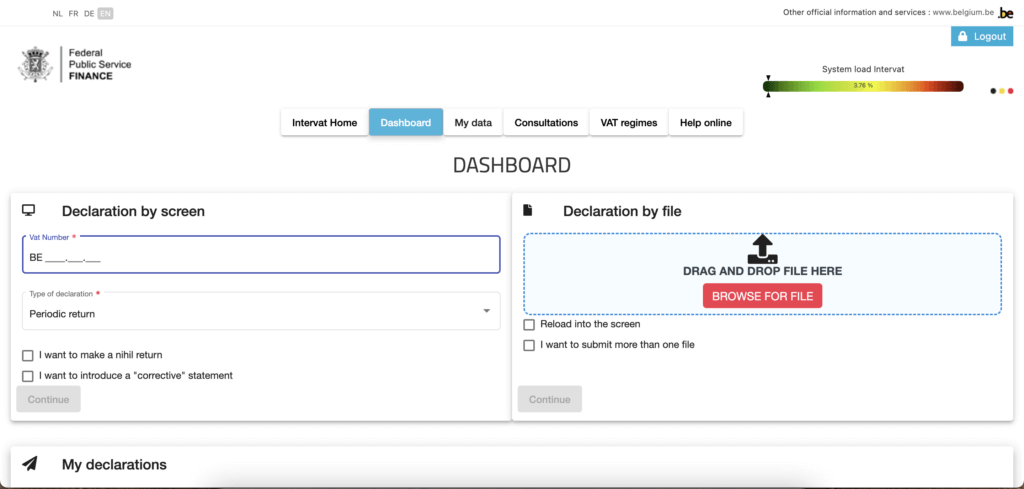
Task: Switch language to DE
Action: click(x=89, y=14)
